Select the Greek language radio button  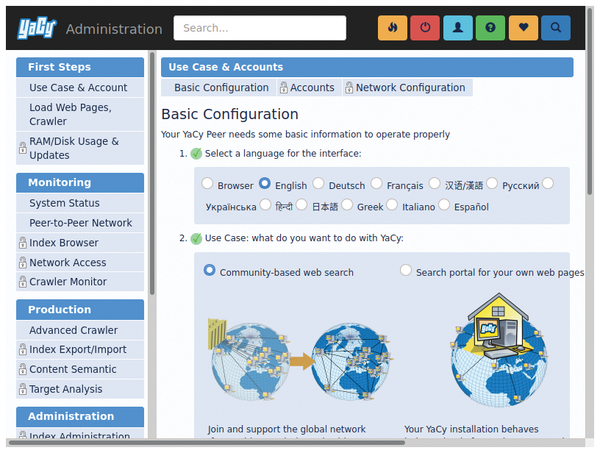tap(347, 205)
